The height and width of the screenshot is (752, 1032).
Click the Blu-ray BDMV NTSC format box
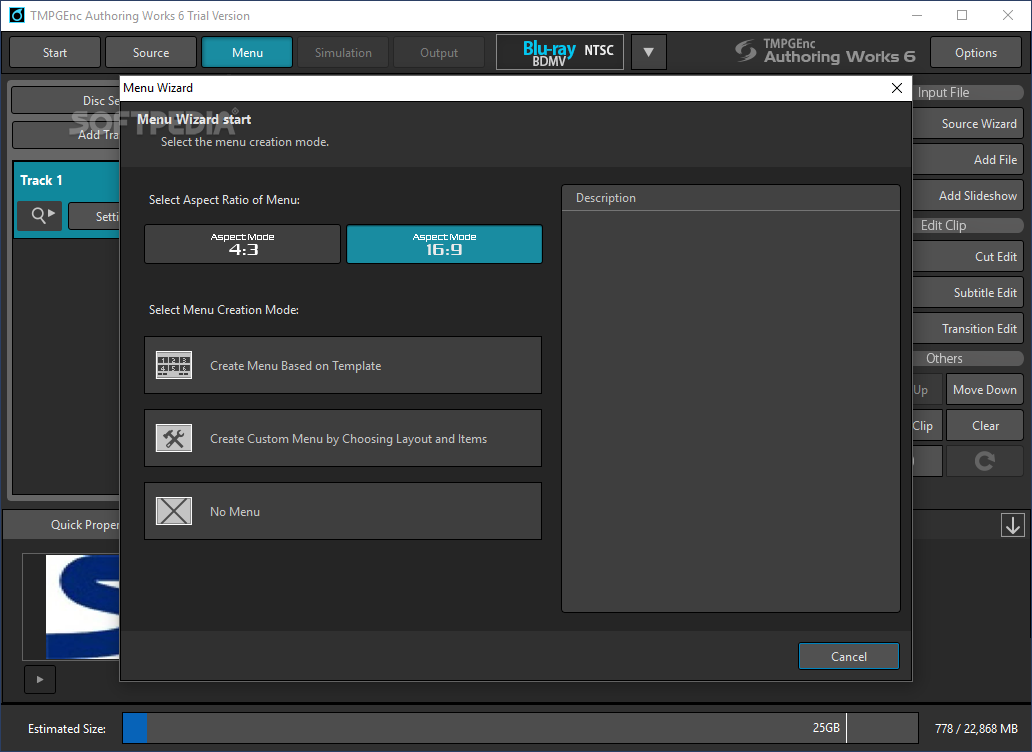coord(560,53)
